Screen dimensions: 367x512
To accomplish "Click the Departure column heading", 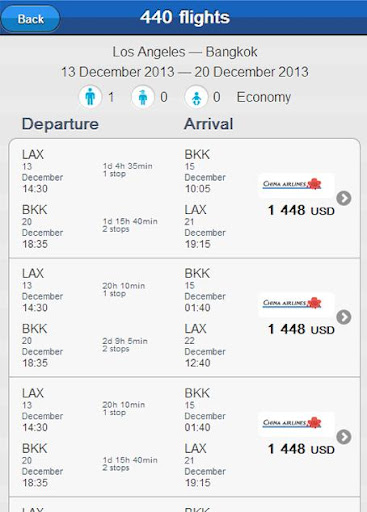I will [x=60, y=124].
